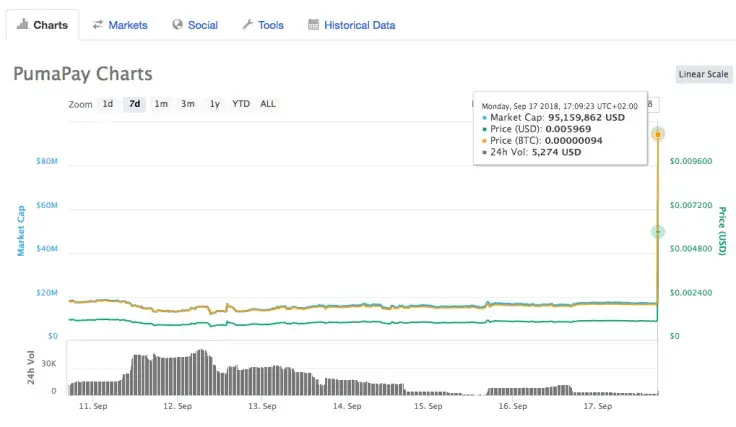
Task: Show ALL time chart data
Action: point(268,104)
